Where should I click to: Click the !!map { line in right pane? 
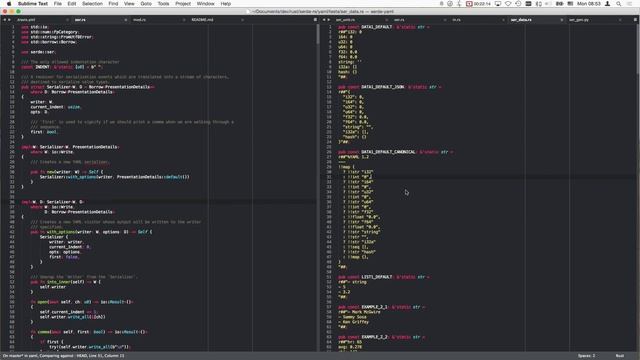click(346, 167)
